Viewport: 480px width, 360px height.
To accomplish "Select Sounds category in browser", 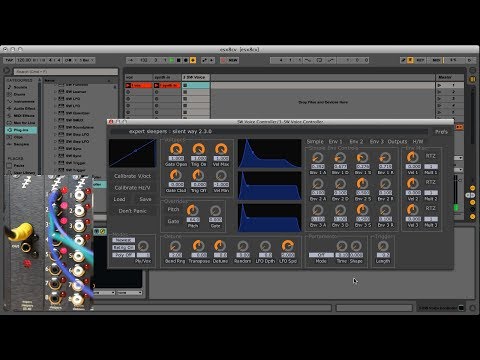I will pos(20,87).
